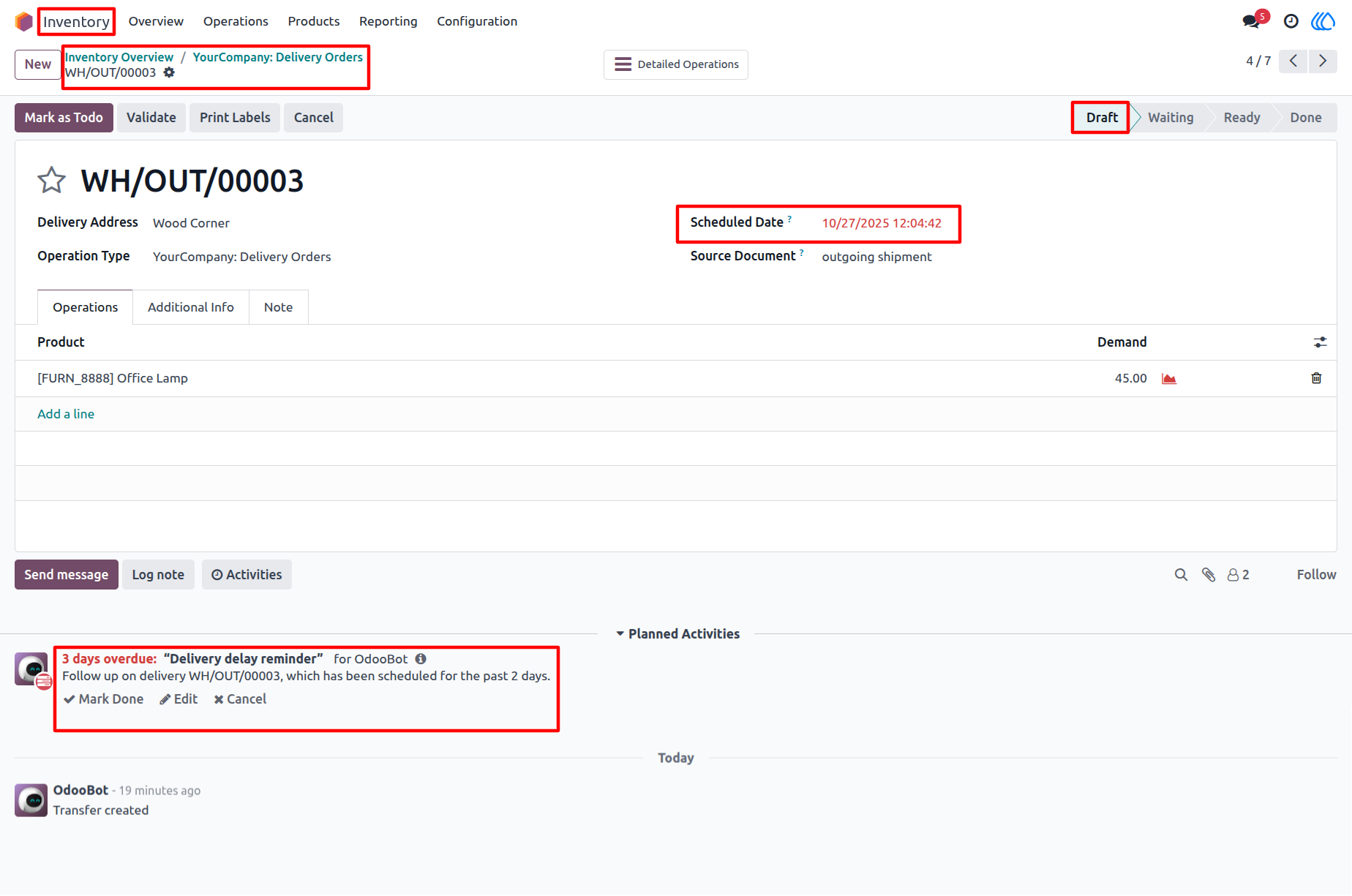Click Follow in the chatter

(x=1316, y=575)
